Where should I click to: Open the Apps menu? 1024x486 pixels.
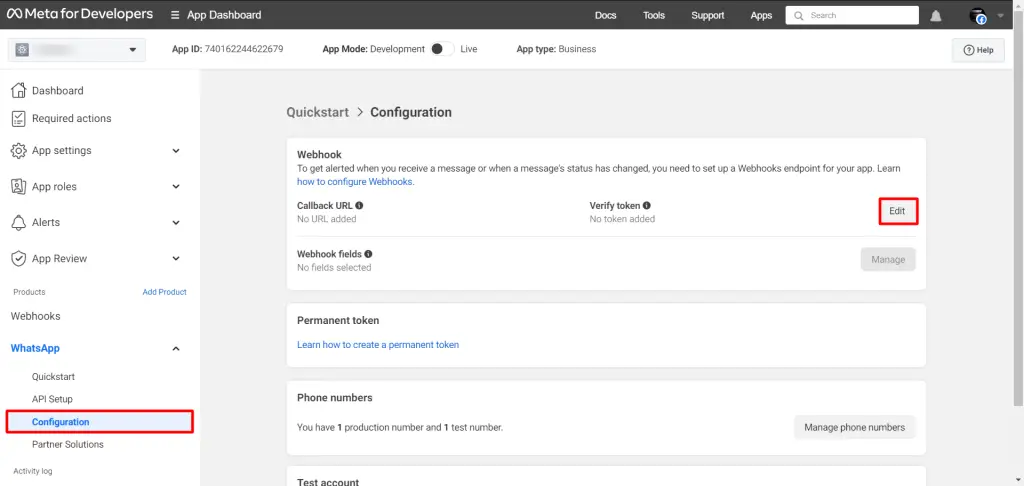[761, 15]
